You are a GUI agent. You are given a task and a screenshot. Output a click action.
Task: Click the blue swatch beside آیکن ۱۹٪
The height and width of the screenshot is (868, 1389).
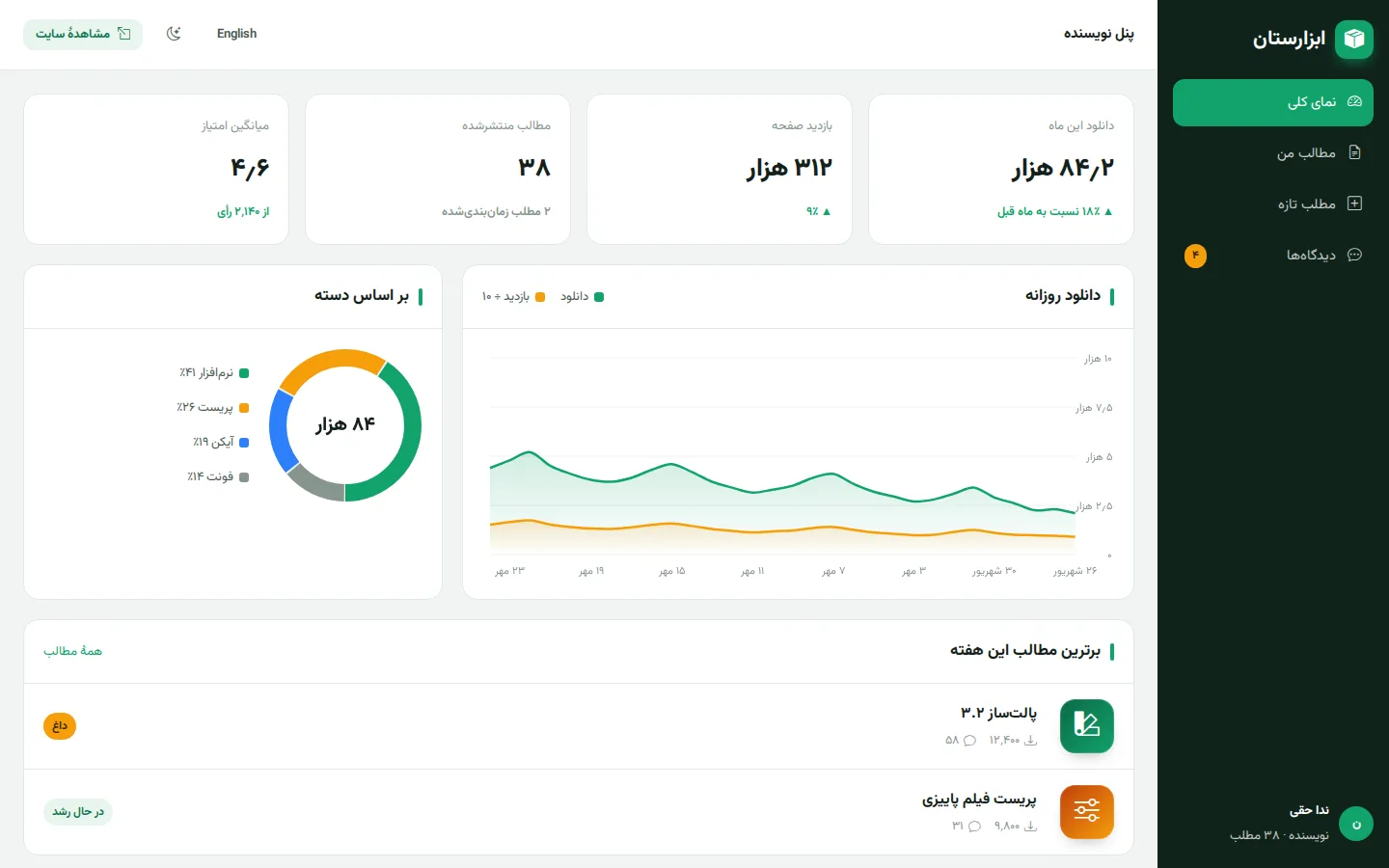pos(244,443)
